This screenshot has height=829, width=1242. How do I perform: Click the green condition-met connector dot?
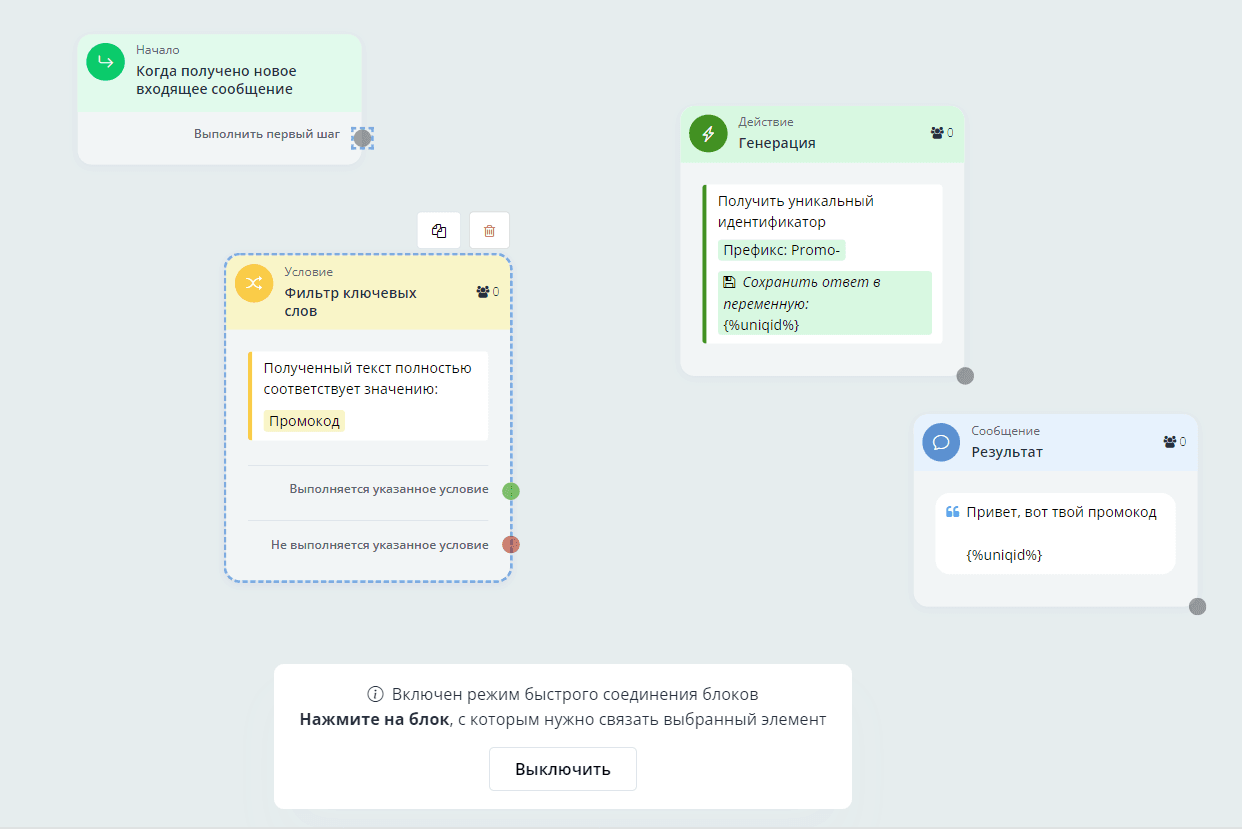511,491
